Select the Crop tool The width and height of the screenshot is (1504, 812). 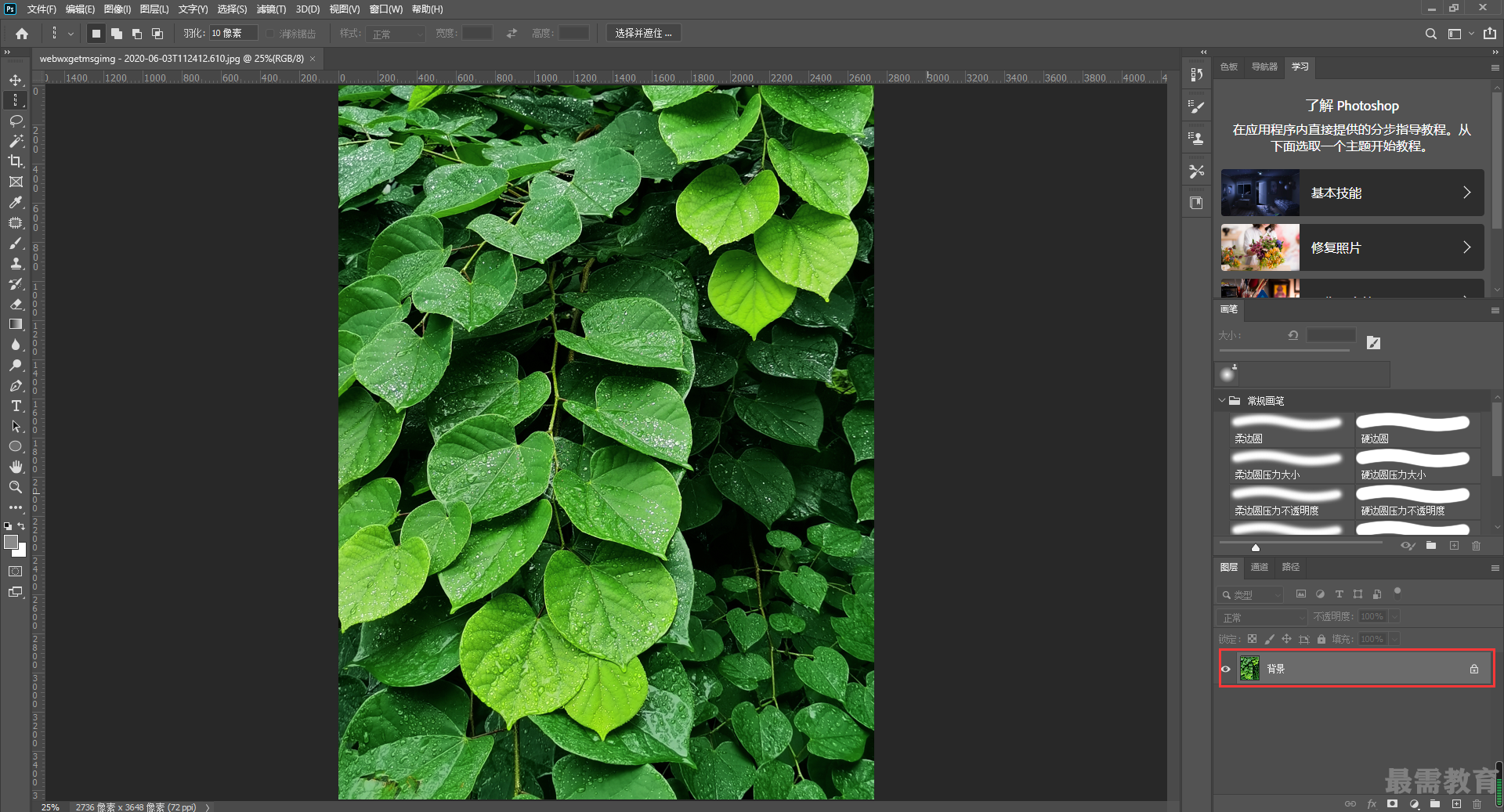coord(16,161)
